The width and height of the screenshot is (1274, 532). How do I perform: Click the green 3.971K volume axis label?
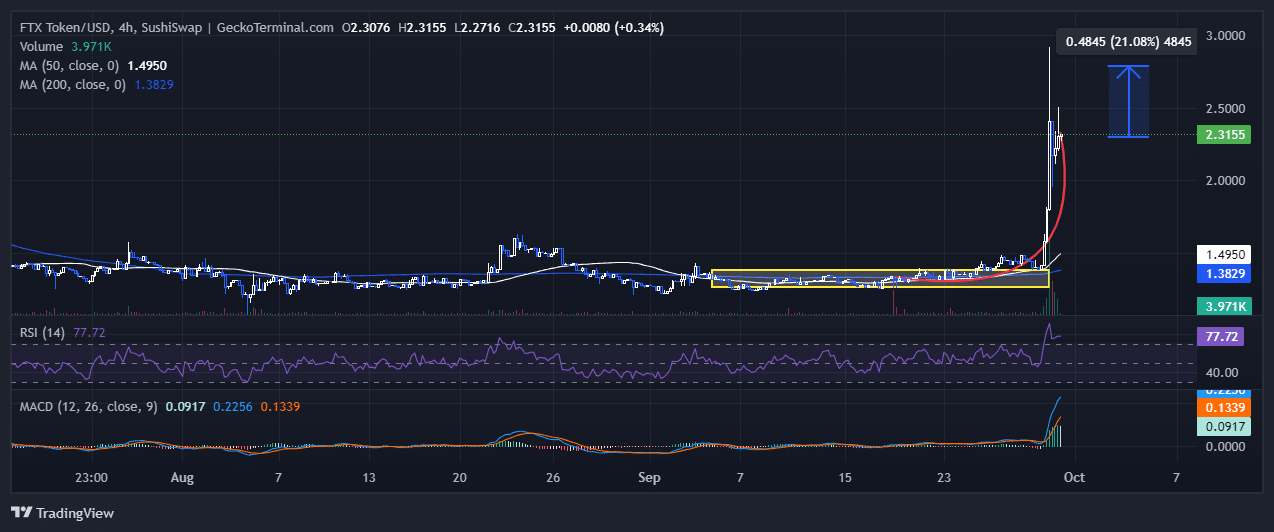[x=1223, y=306]
